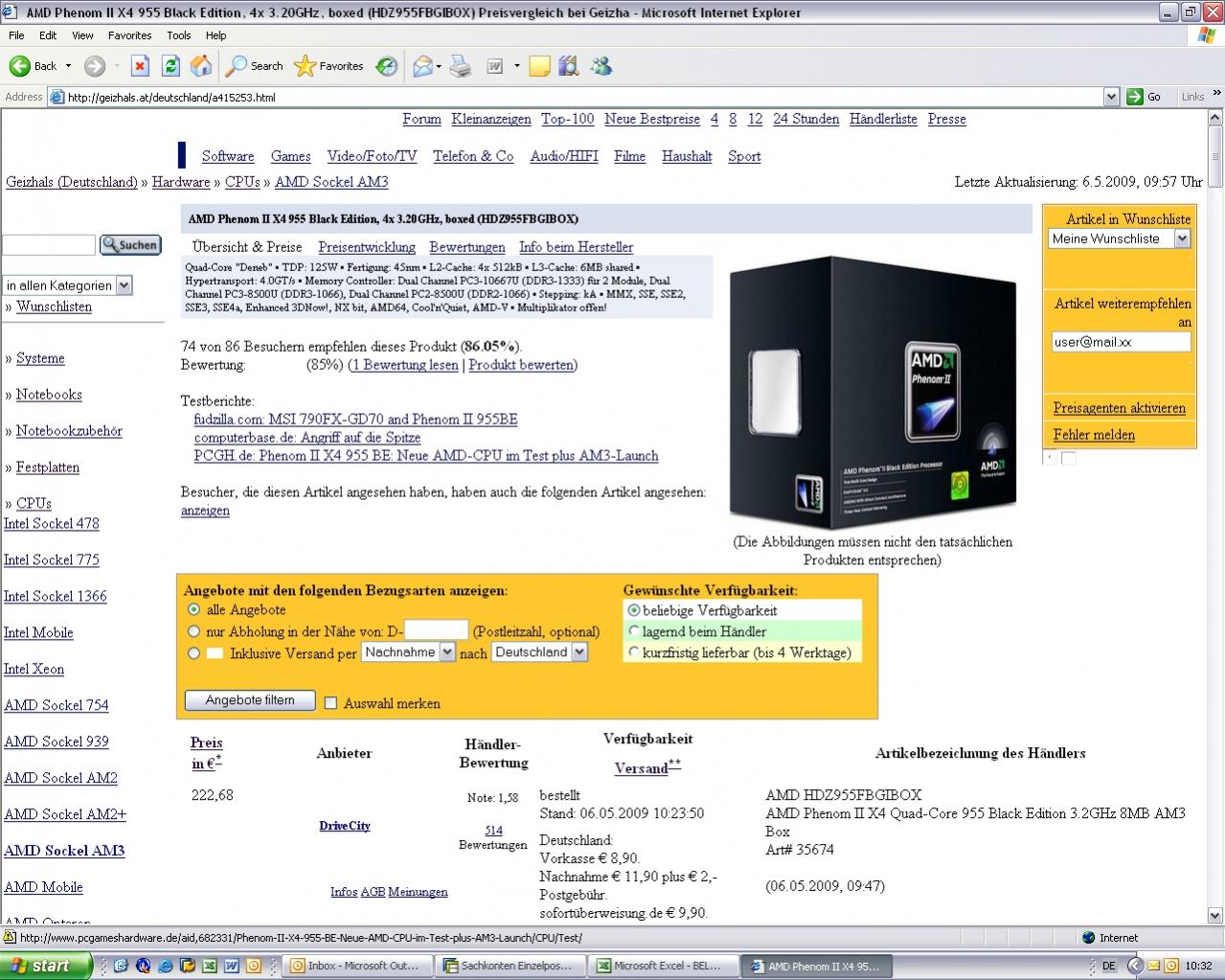Click the Research books toolbar icon
The image size is (1225, 980).
[569, 66]
